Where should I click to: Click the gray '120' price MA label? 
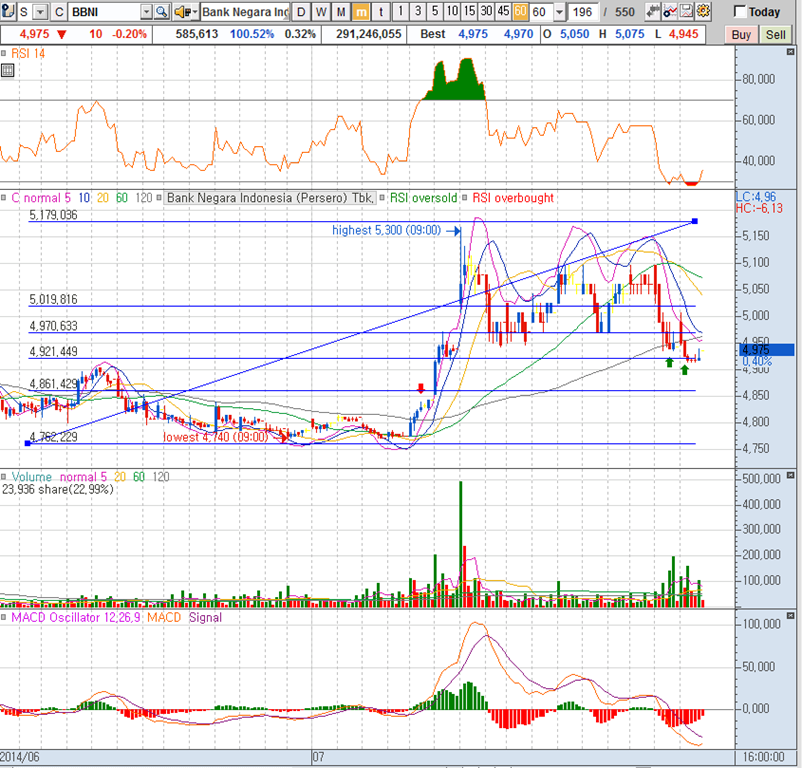coord(144,197)
